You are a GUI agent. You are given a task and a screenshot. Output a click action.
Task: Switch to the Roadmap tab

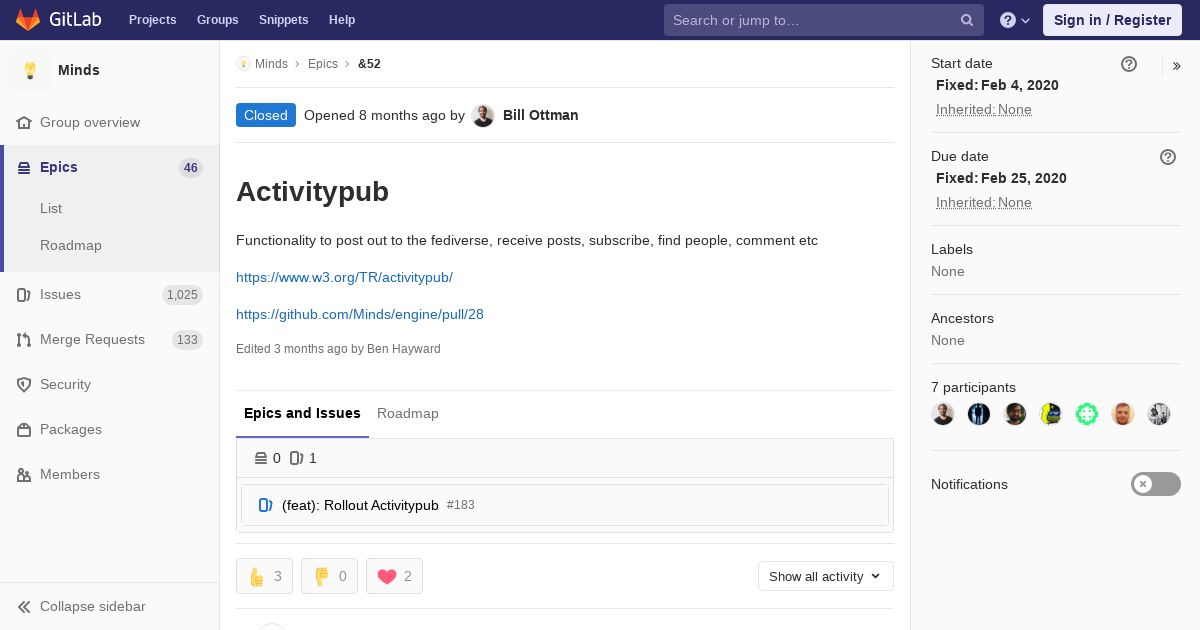pyautogui.click(x=408, y=413)
